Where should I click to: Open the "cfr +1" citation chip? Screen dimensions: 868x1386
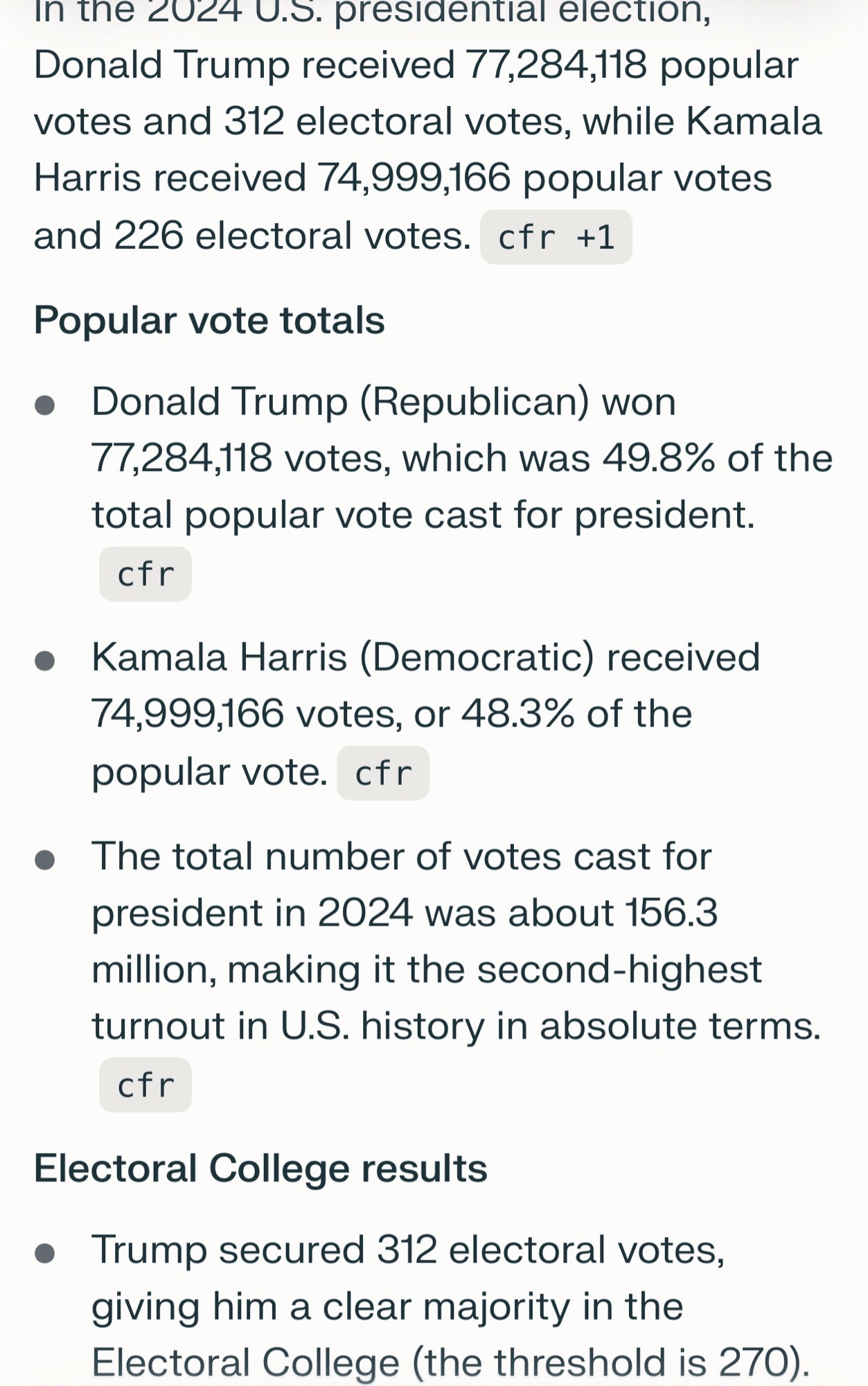tap(556, 238)
